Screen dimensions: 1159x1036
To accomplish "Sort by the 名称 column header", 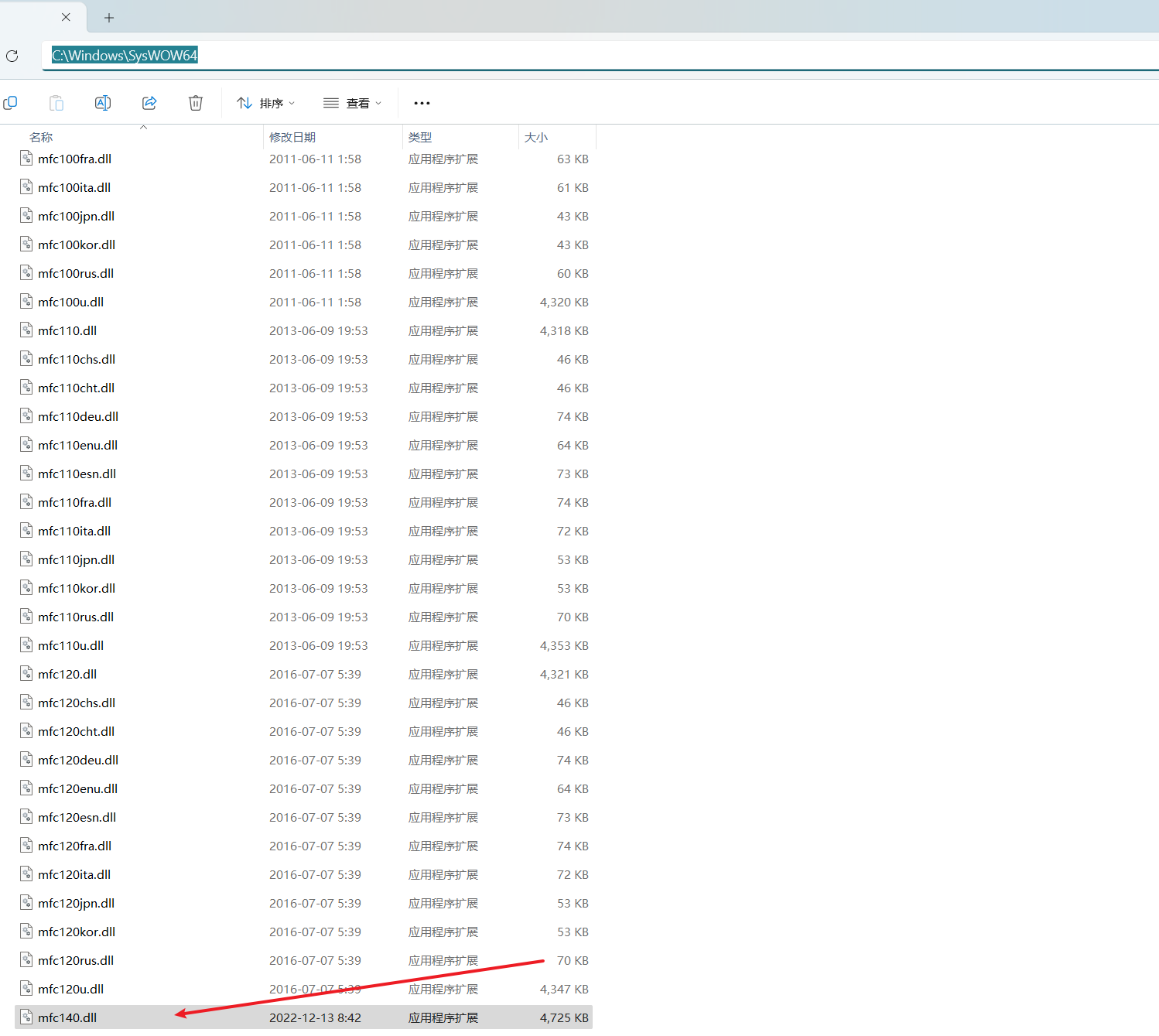I will 41,137.
